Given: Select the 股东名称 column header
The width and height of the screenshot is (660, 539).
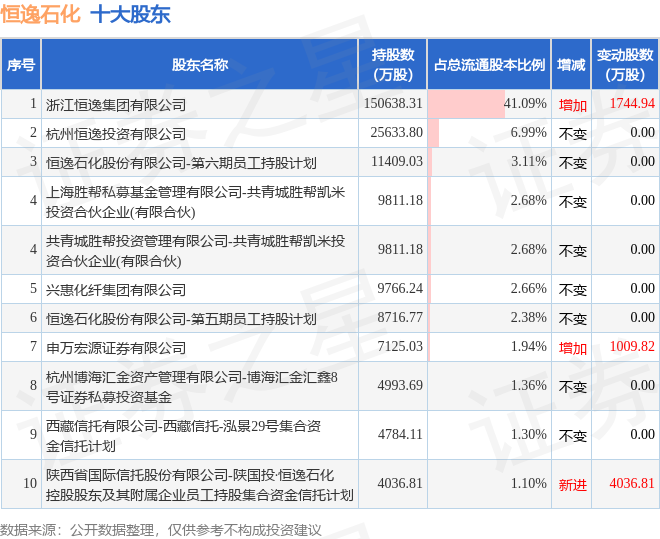Looking at the screenshot, I should tap(200, 64).
